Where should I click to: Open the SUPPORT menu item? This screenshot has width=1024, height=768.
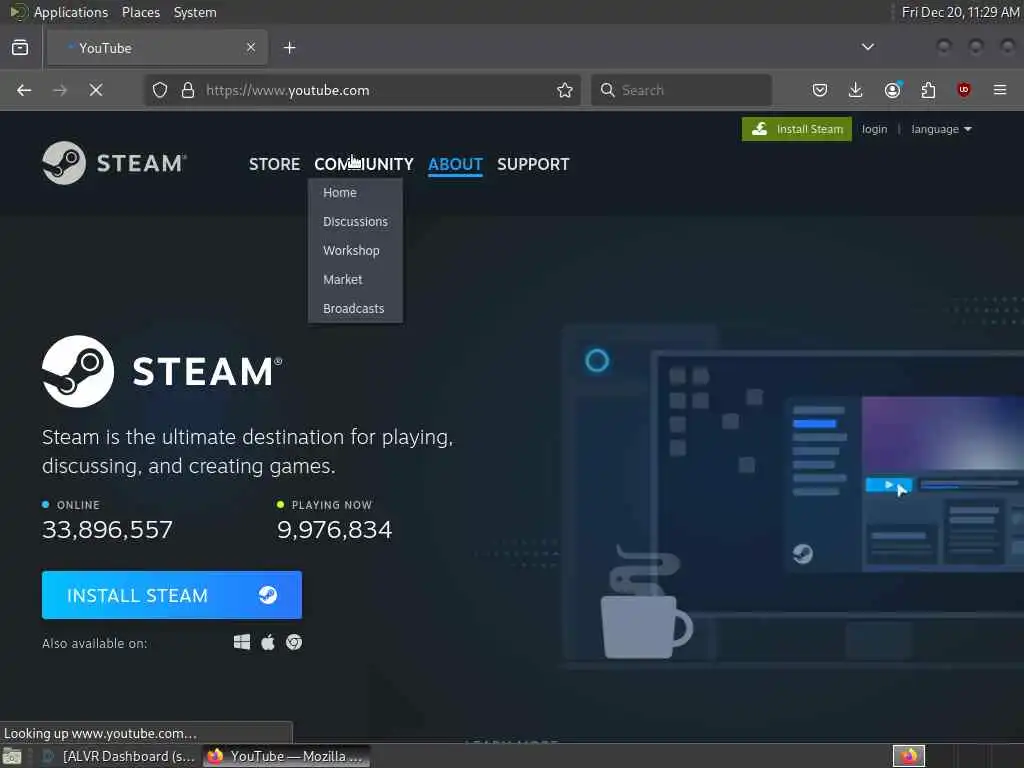point(533,165)
